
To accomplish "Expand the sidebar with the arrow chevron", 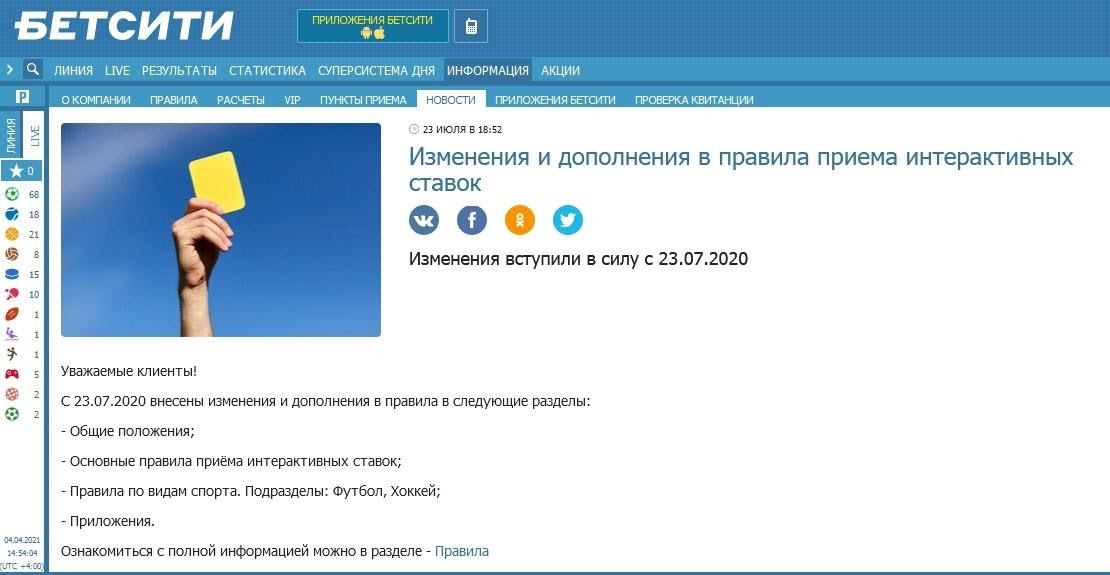I will pos(10,70).
